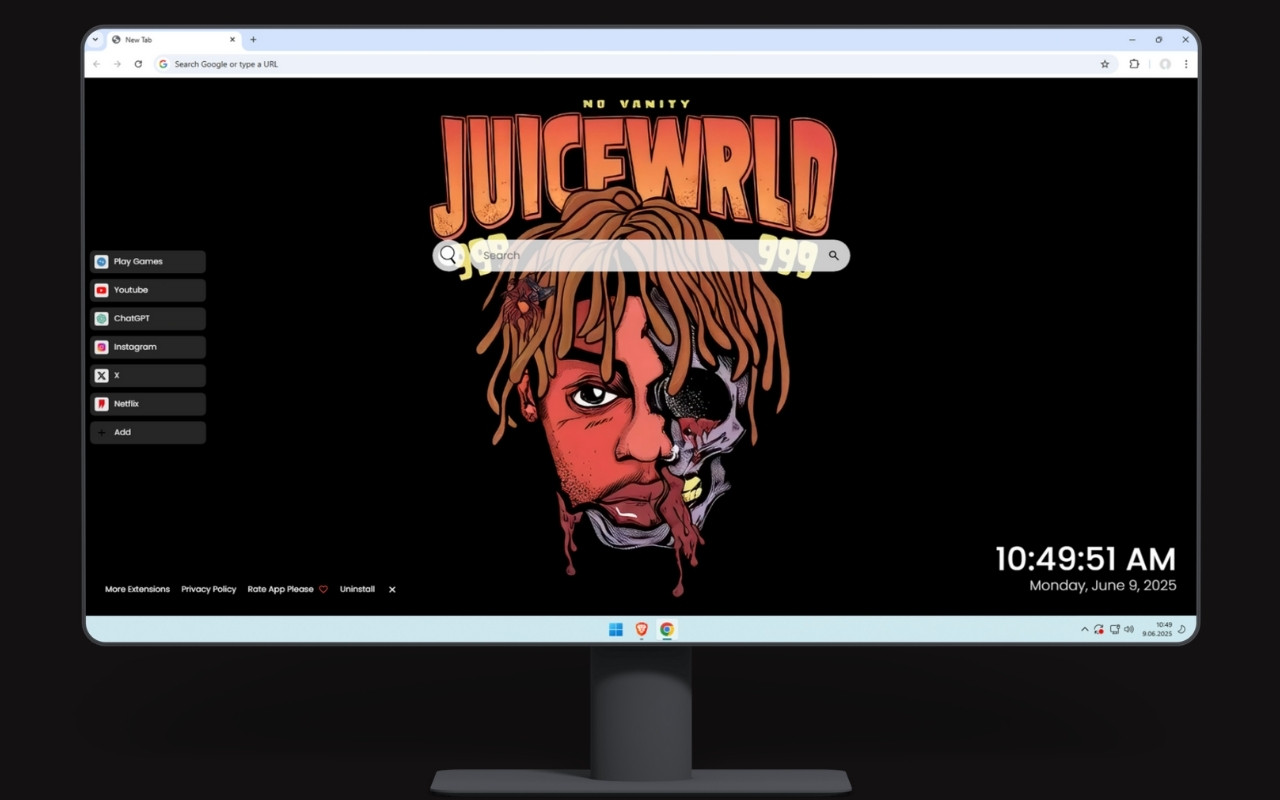
Task: Open the network display tray icon
Action: coord(1114,630)
